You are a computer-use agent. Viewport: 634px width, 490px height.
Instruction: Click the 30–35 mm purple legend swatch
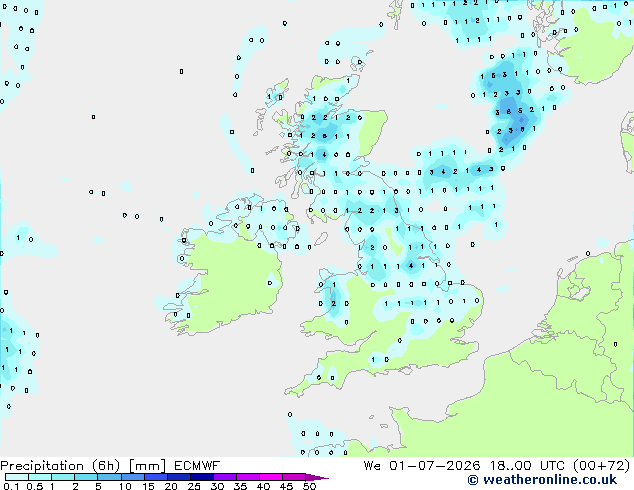[224, 477]
